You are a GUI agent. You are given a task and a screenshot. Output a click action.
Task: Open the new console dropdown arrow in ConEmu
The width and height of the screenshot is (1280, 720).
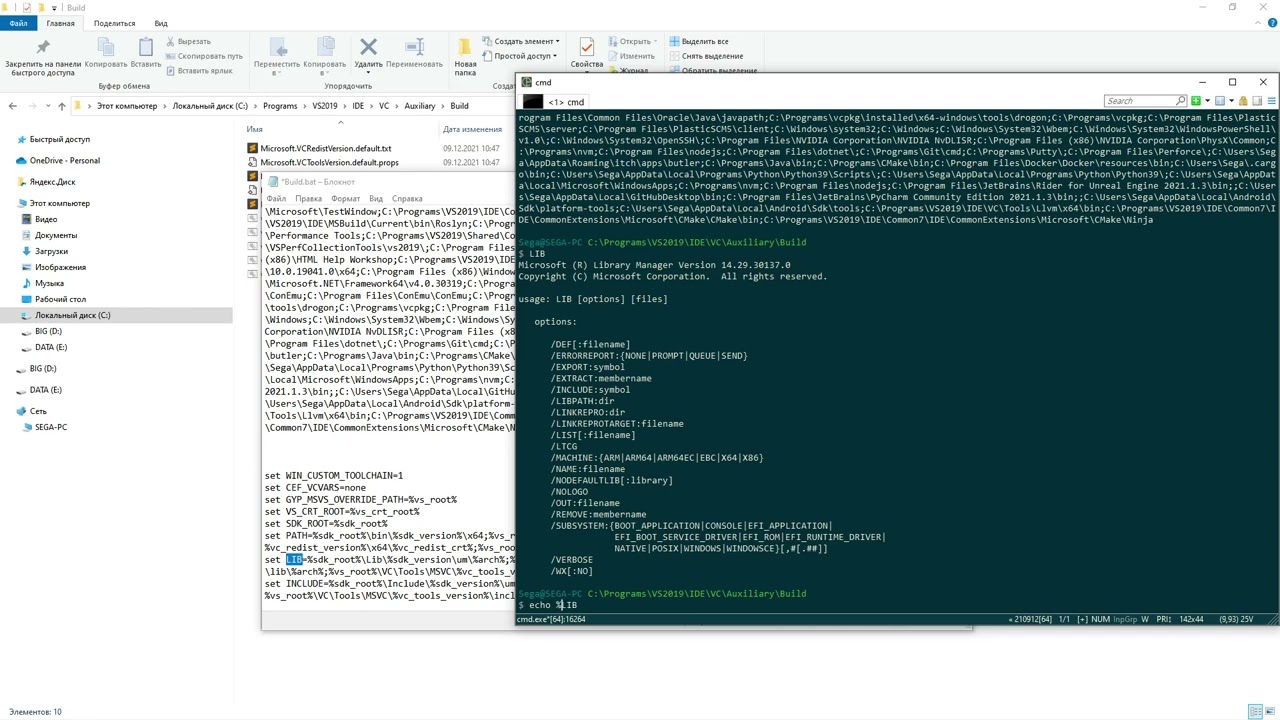tap(1207, 101)
